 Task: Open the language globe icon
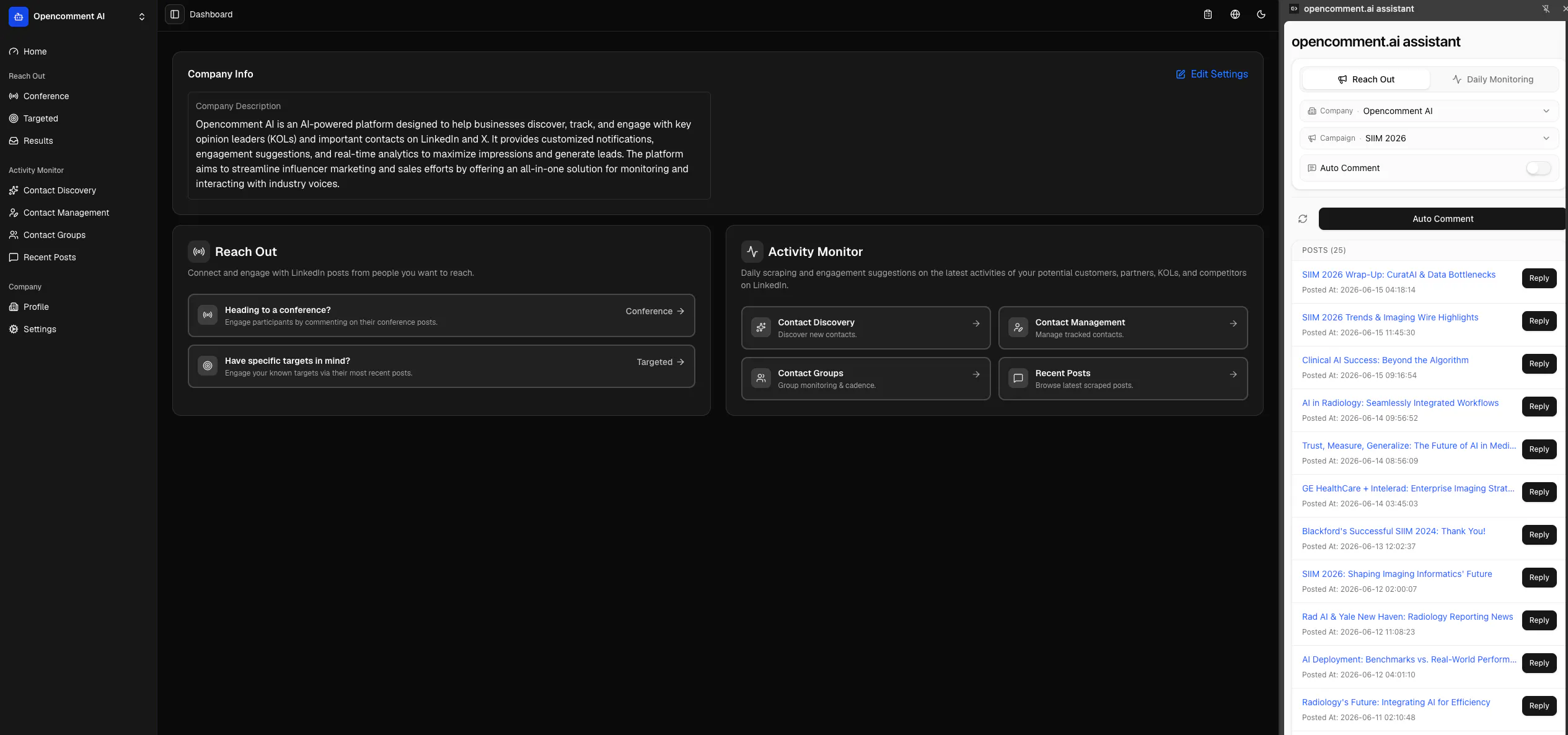point(1235,14)
